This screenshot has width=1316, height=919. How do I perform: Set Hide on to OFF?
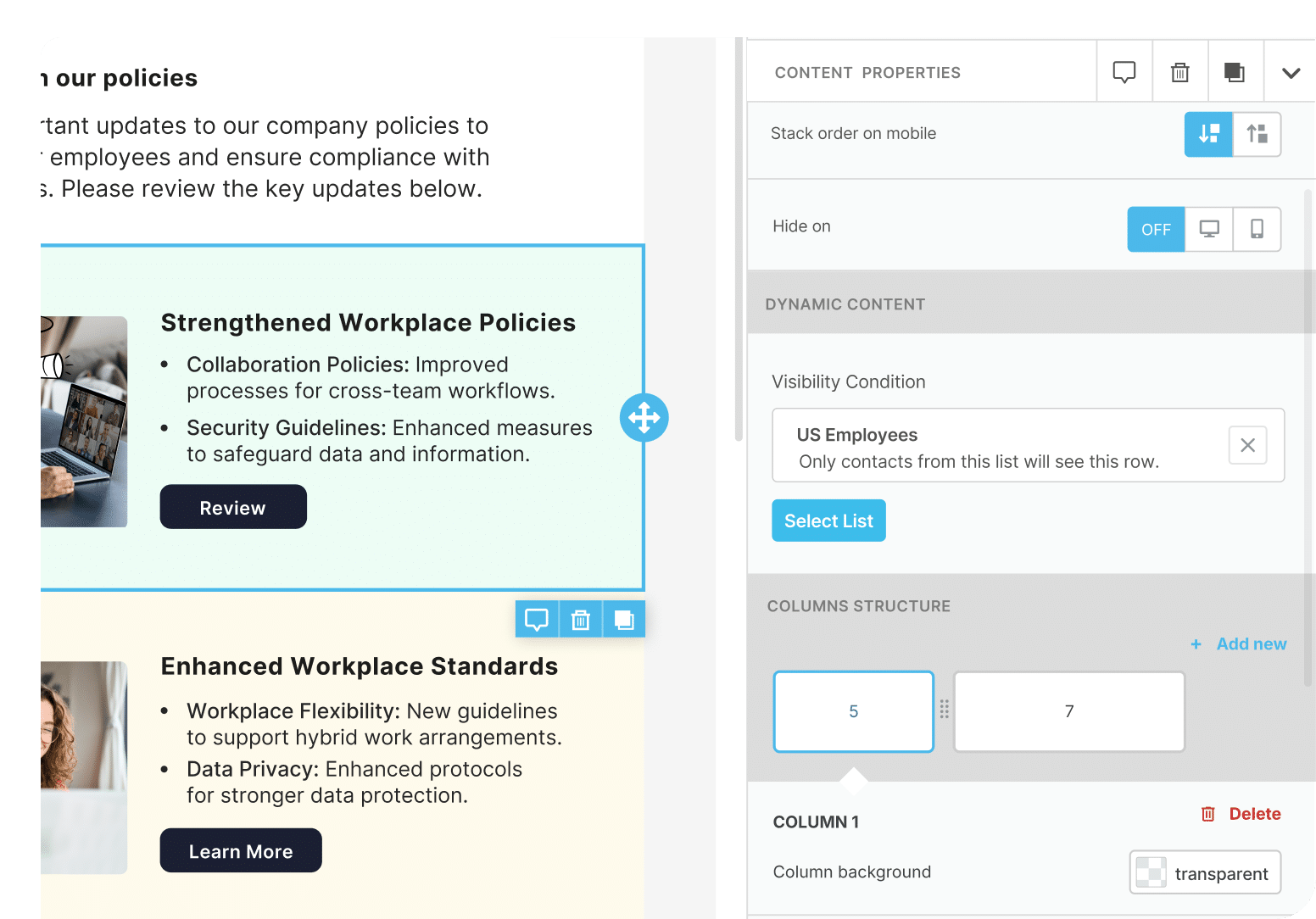pyautogui.click(x=1156, y=230)
